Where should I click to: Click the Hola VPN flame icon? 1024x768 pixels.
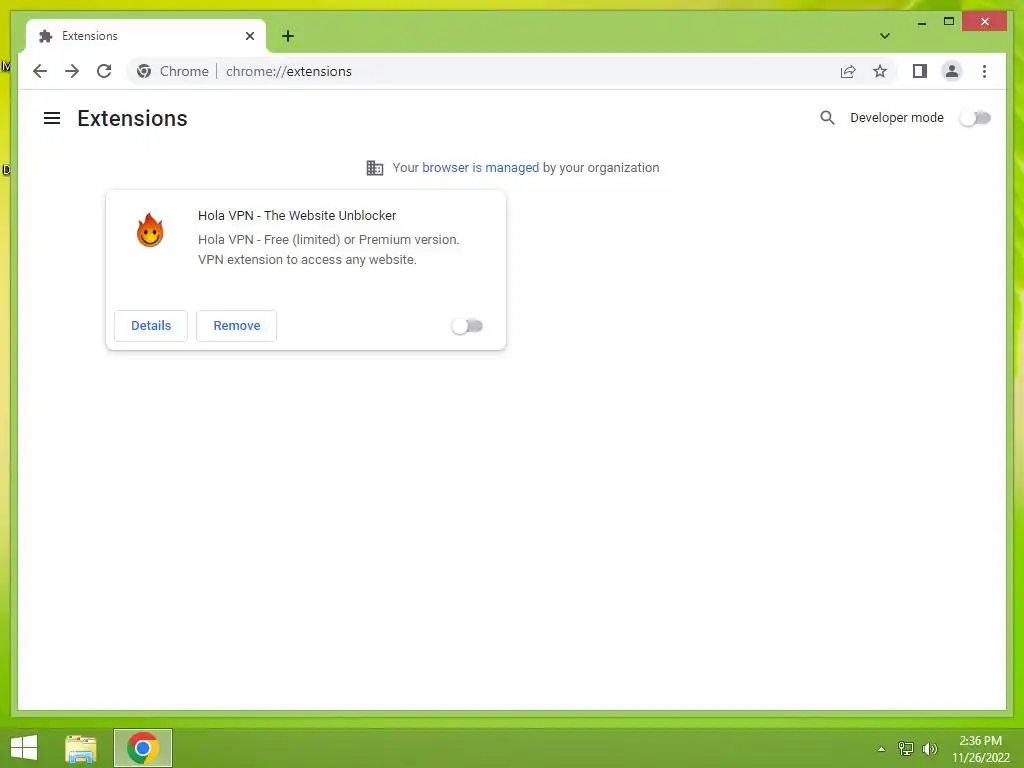pyautogui.click(x=150, y=230)
